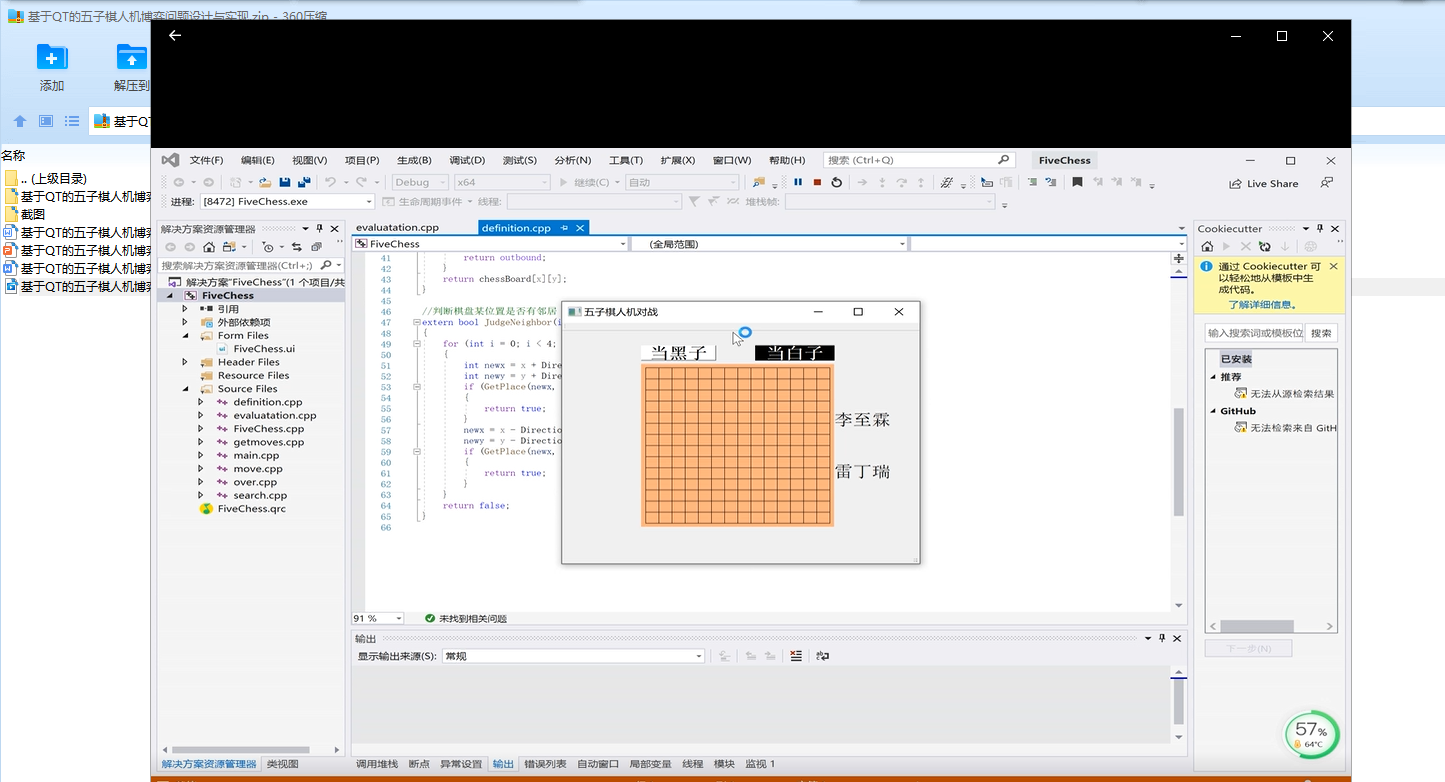Open FiveChess.ui in Solution Explorer
This screenshot has width=1445, height=782.
click(264, 349)
